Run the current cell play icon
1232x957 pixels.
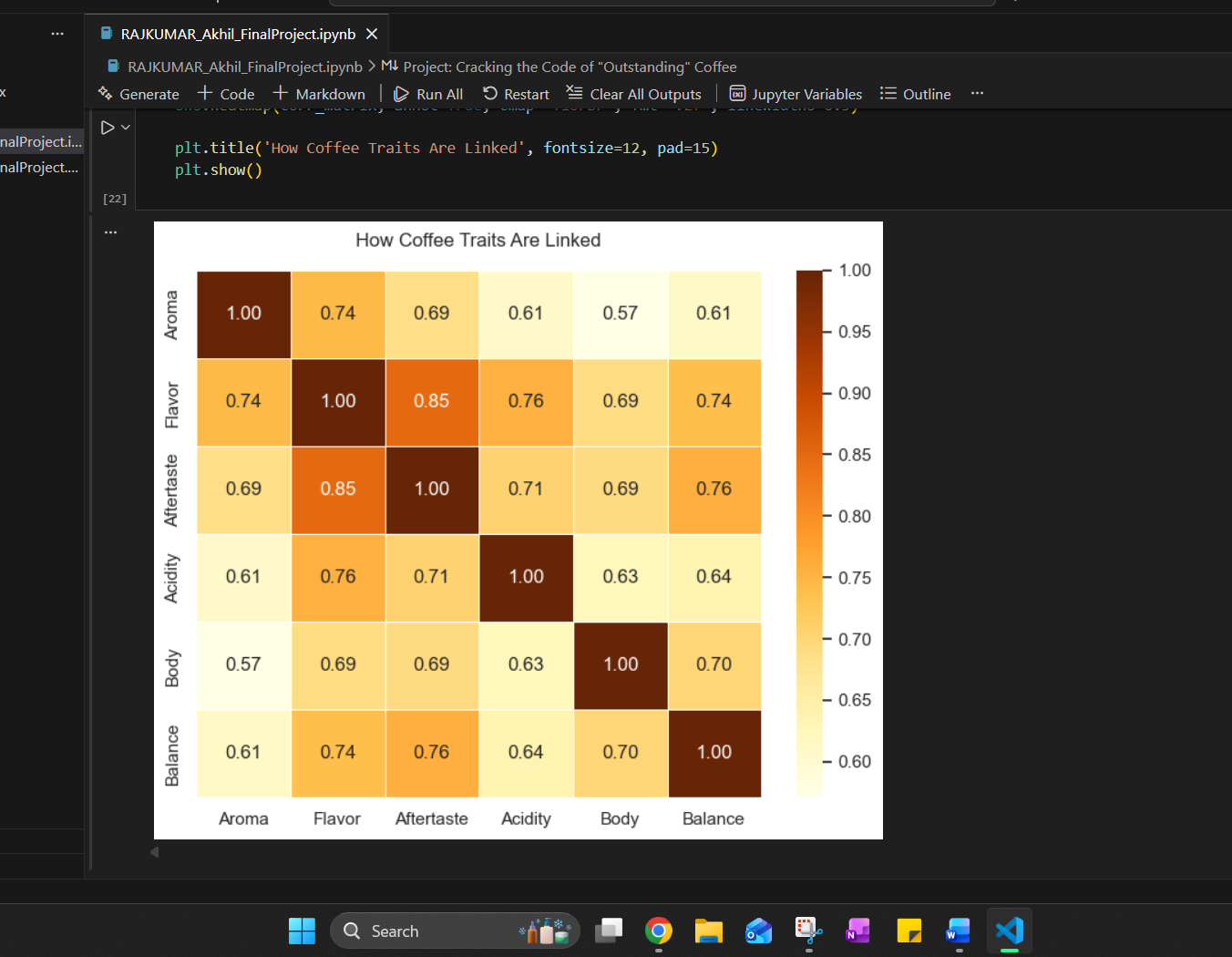(108, 128)
